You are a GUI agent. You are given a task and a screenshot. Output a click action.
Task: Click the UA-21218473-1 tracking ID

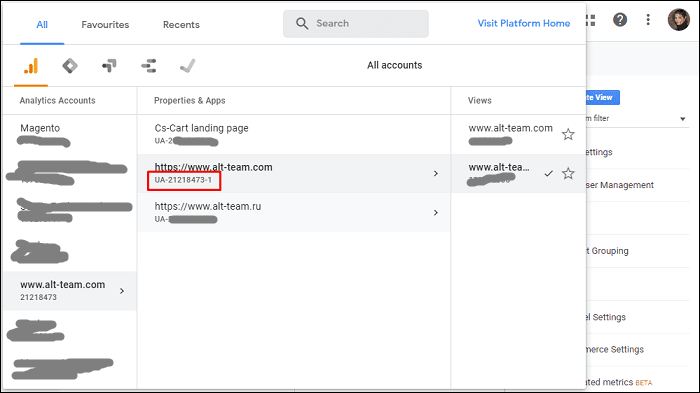click(183, 180)
